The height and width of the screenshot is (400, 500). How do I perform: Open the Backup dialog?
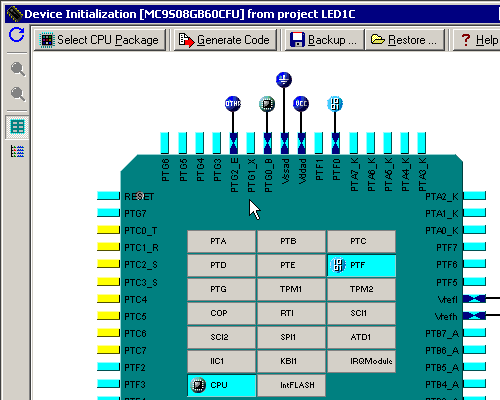[x=324, y=40]
